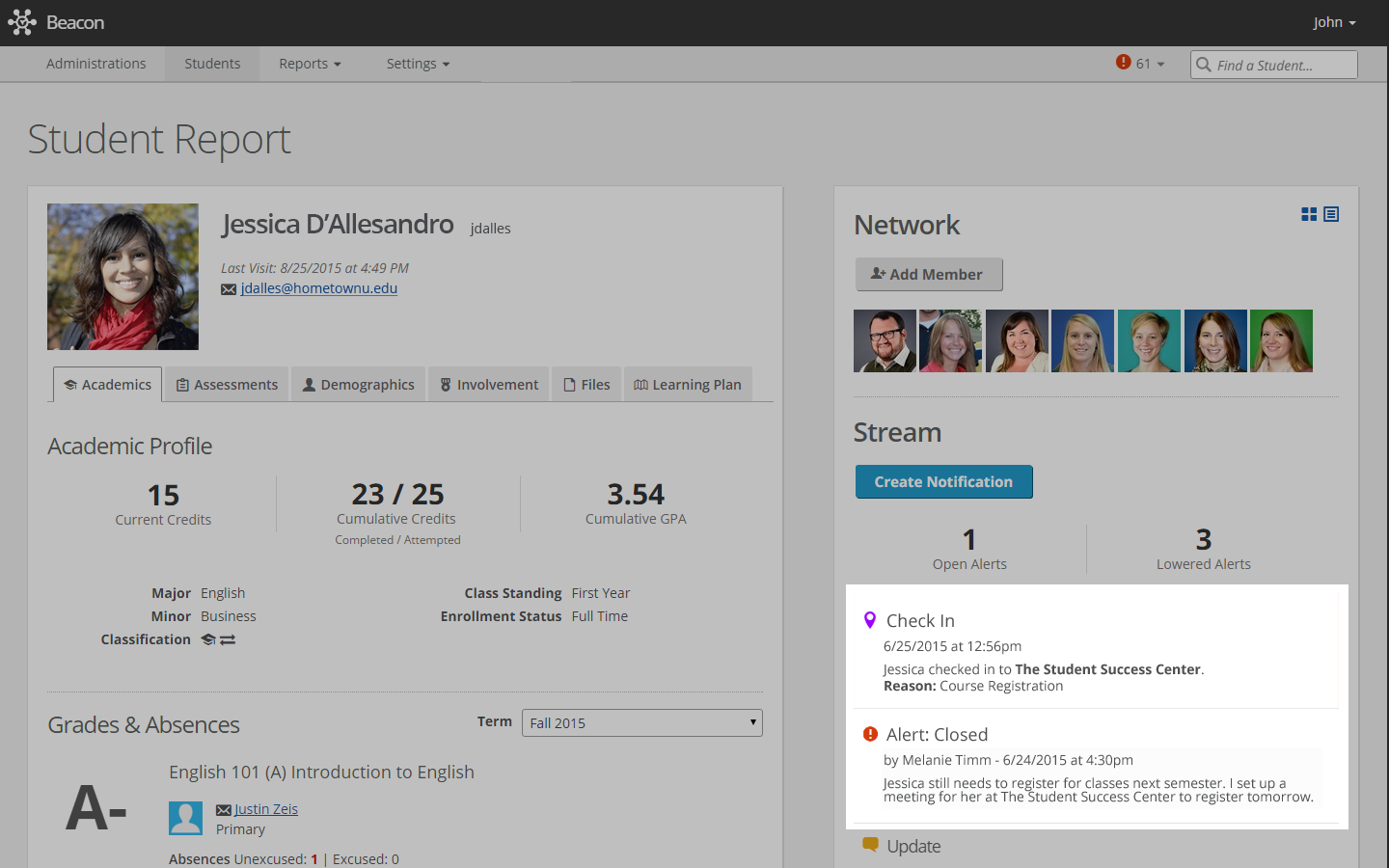Screen dimensions: 1389x868
Task: Switch Network panel to grid view
Action: tap(1309, 214)
